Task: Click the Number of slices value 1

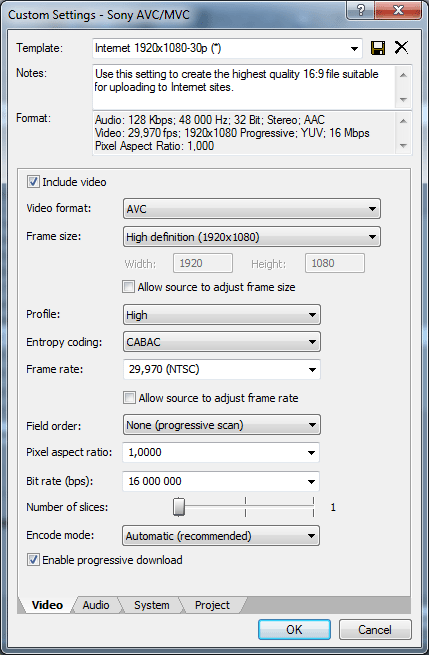Action: 333,508
